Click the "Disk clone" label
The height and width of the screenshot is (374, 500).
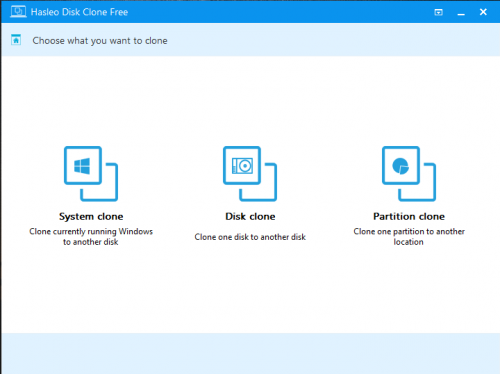coord(250,217)
